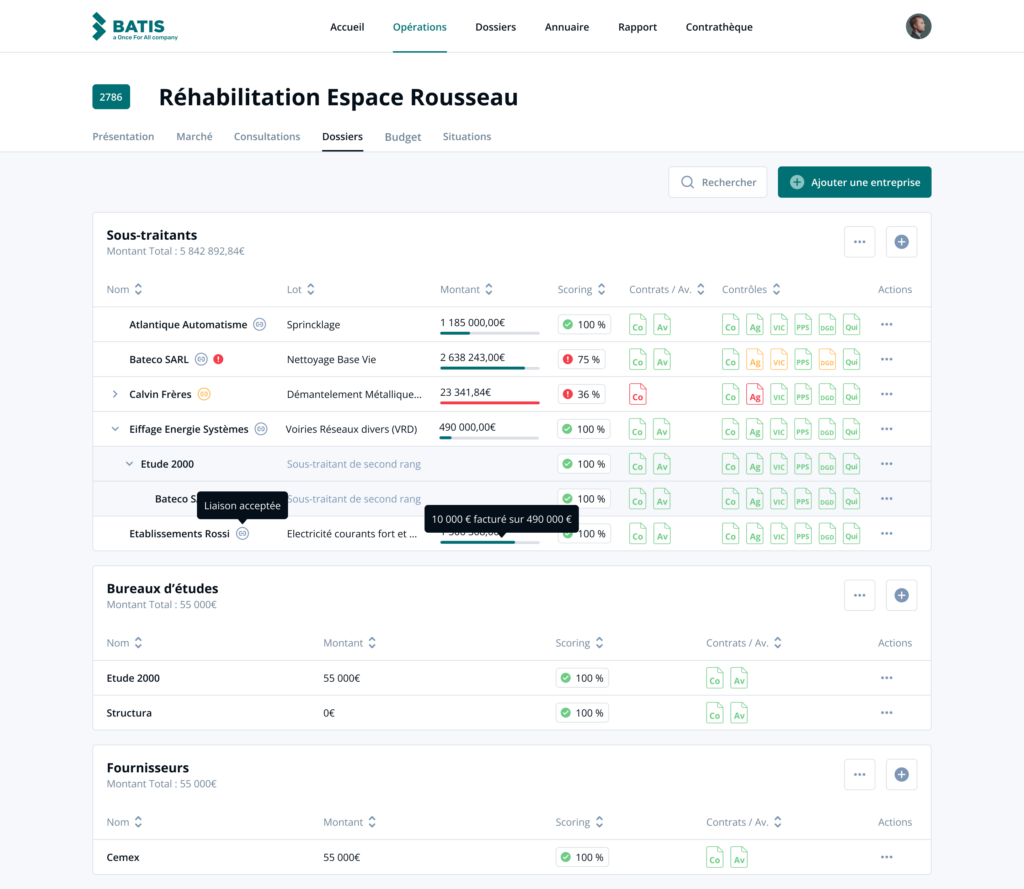This screenshot has width=1024, height=889.
Task: Open the Contrathèque menu item
Action: click(719, 27)
